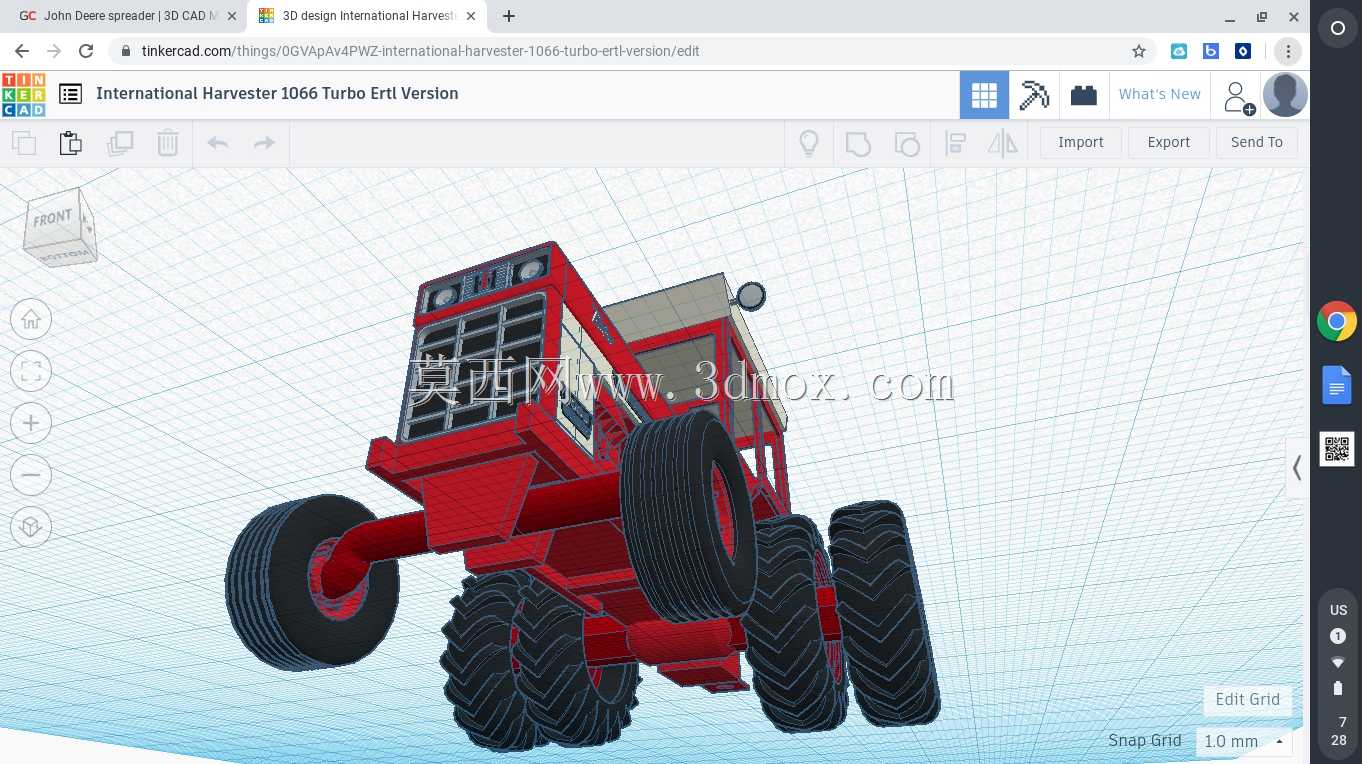1362x764 pixels.
Task: Click the Export button
Action: 1168,142
